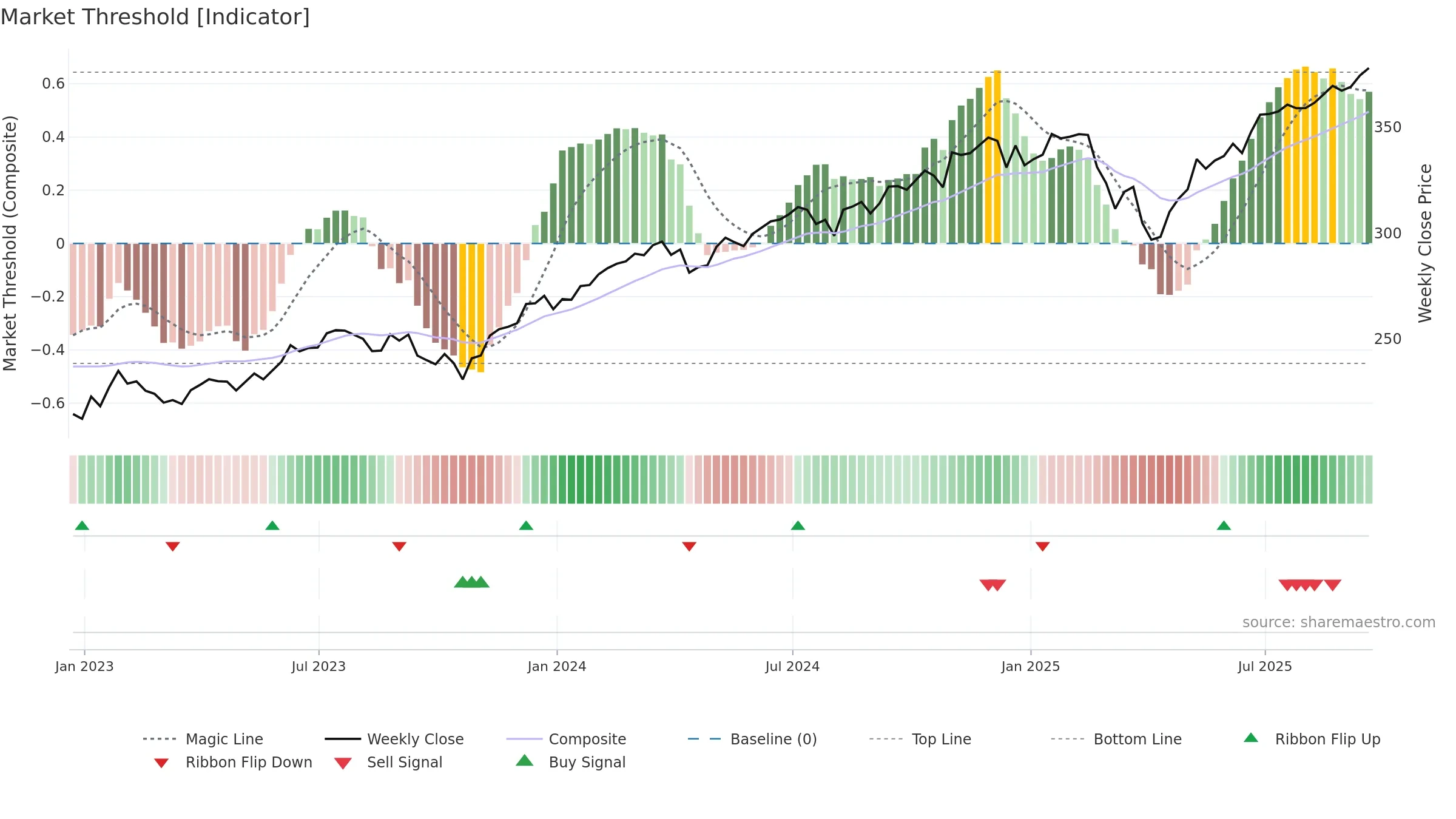Hide Ribbon Flip Down via legend
Screen dimensions: 1456x819
point(232,762)
